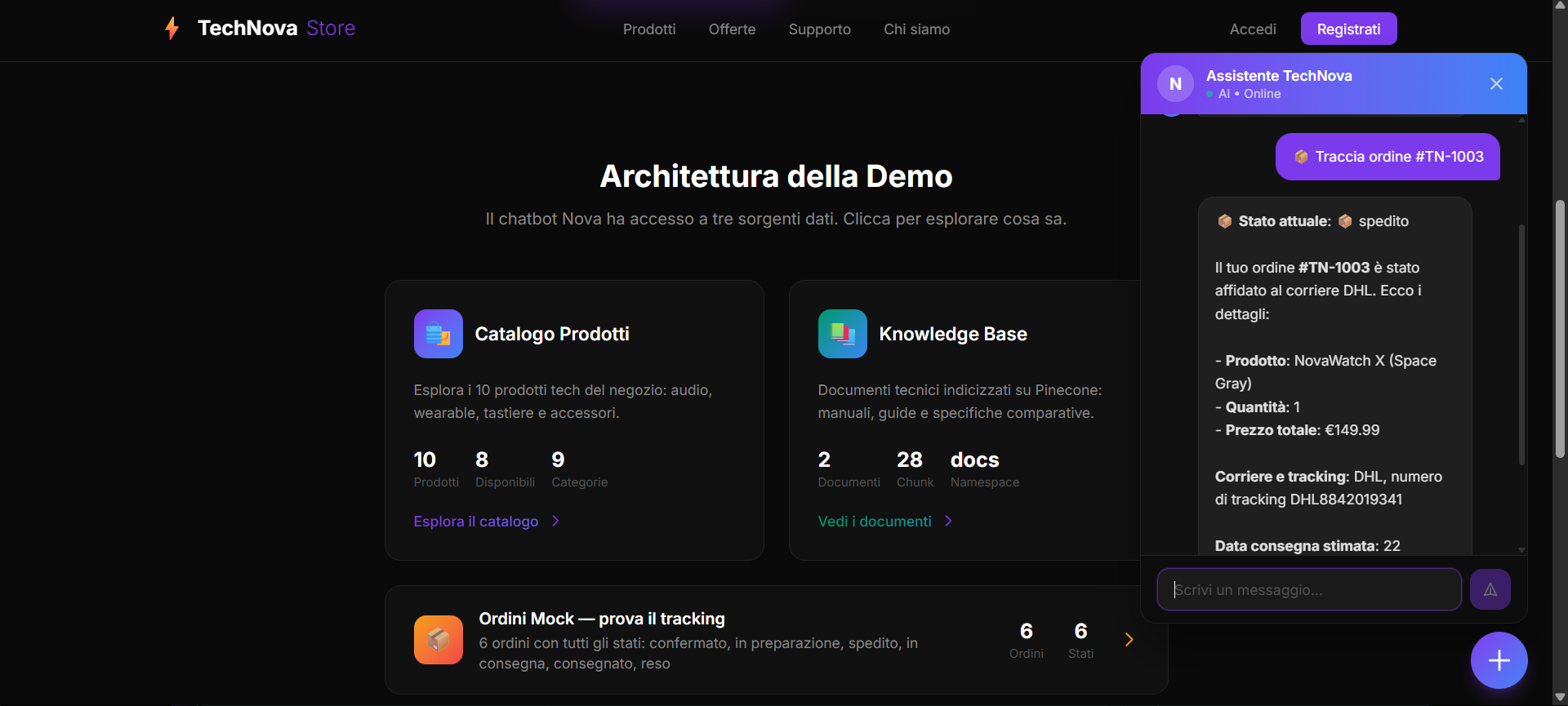
Task: Click the 28 Chunk statistic
Action: click(915, 468)
